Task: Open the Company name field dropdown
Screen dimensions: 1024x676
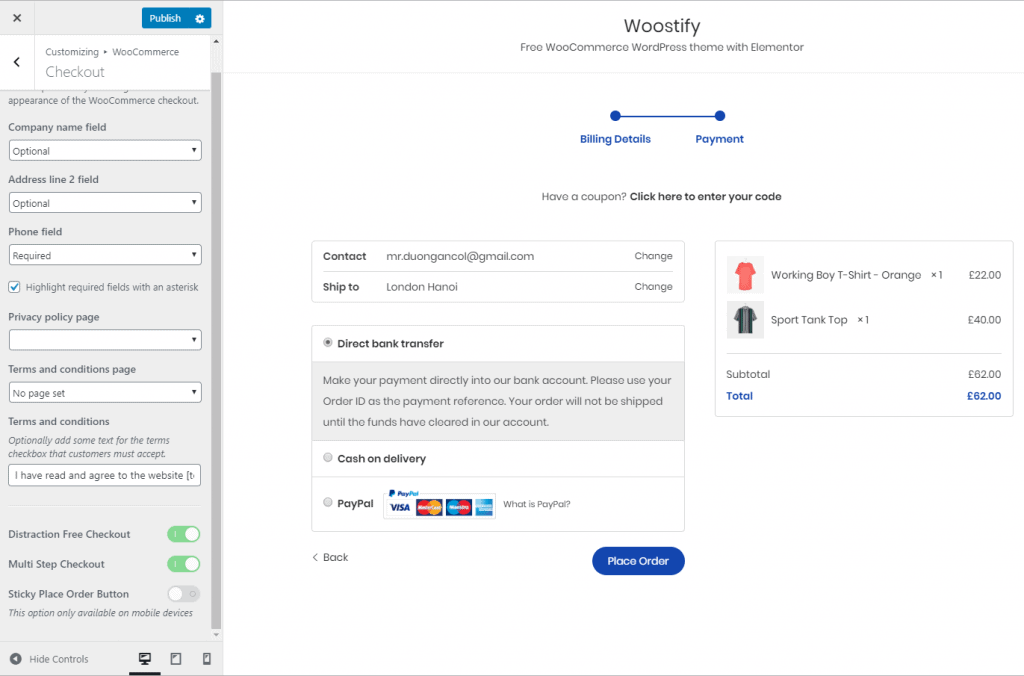Action: 105,151
